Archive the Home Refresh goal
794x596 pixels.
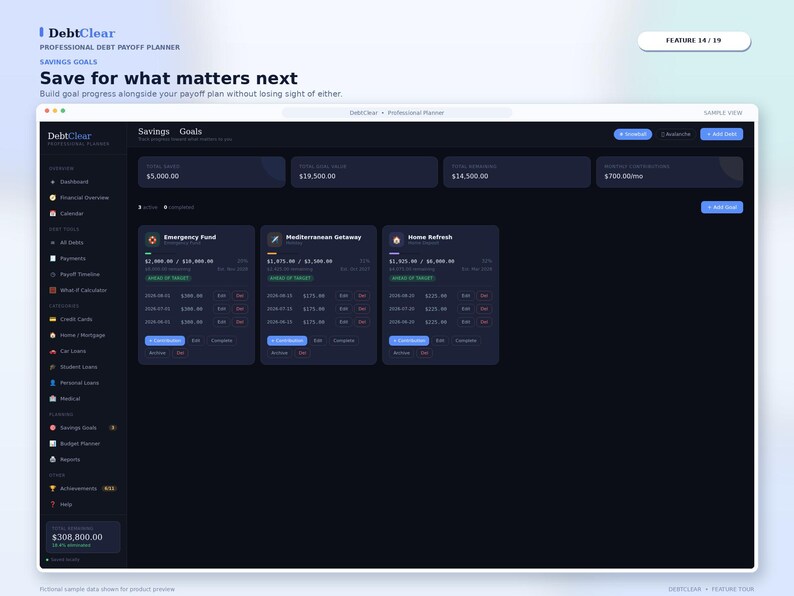[x=402, y=353]
